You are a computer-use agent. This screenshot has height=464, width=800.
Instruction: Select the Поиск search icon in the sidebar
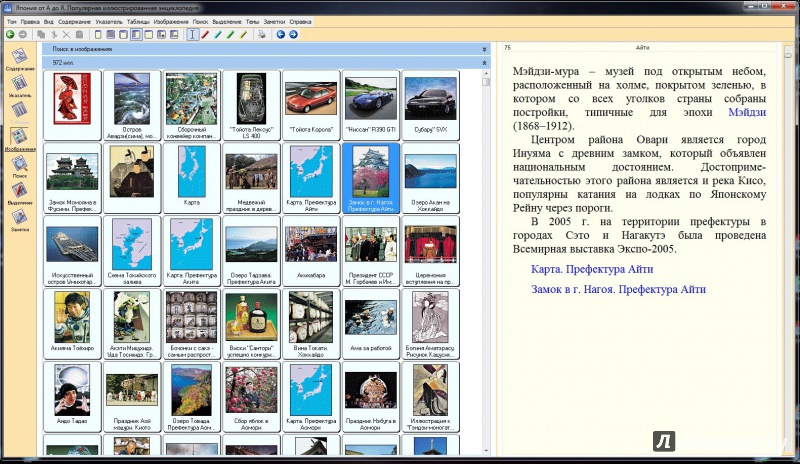click(19, 165)
